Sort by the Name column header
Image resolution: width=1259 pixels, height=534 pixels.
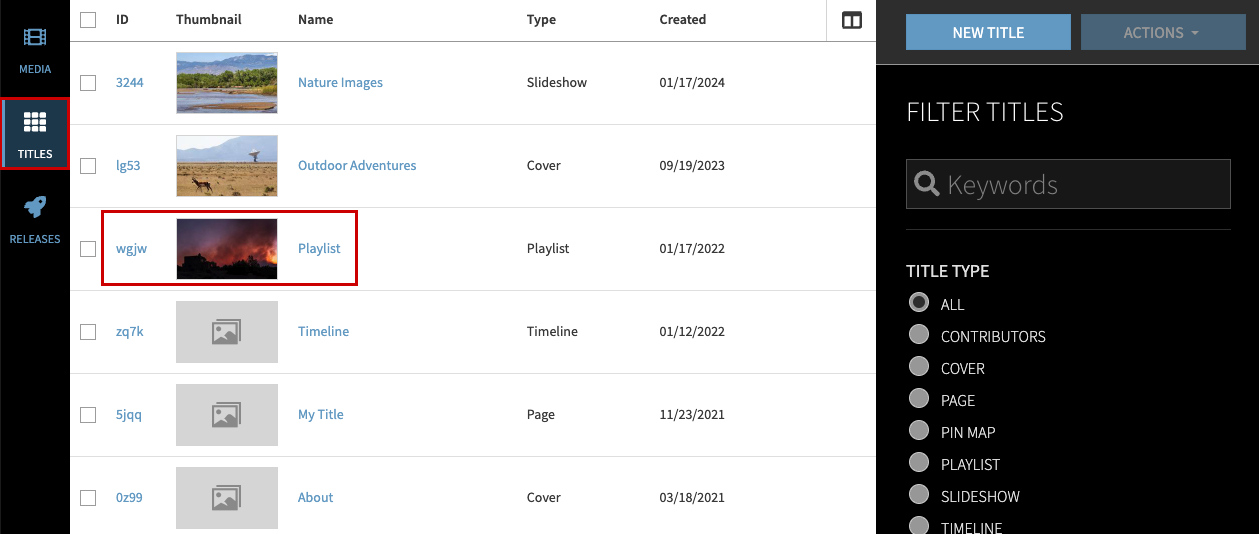coord(315,20)
